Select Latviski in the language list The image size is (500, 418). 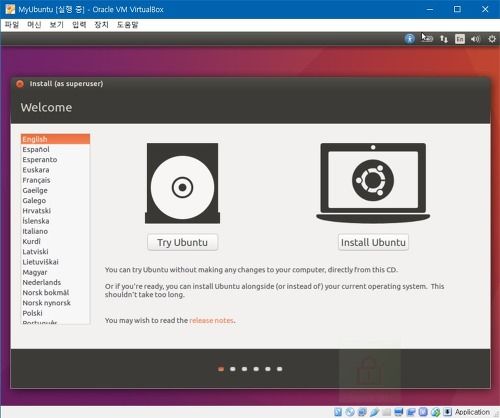[x=55, y=252]
